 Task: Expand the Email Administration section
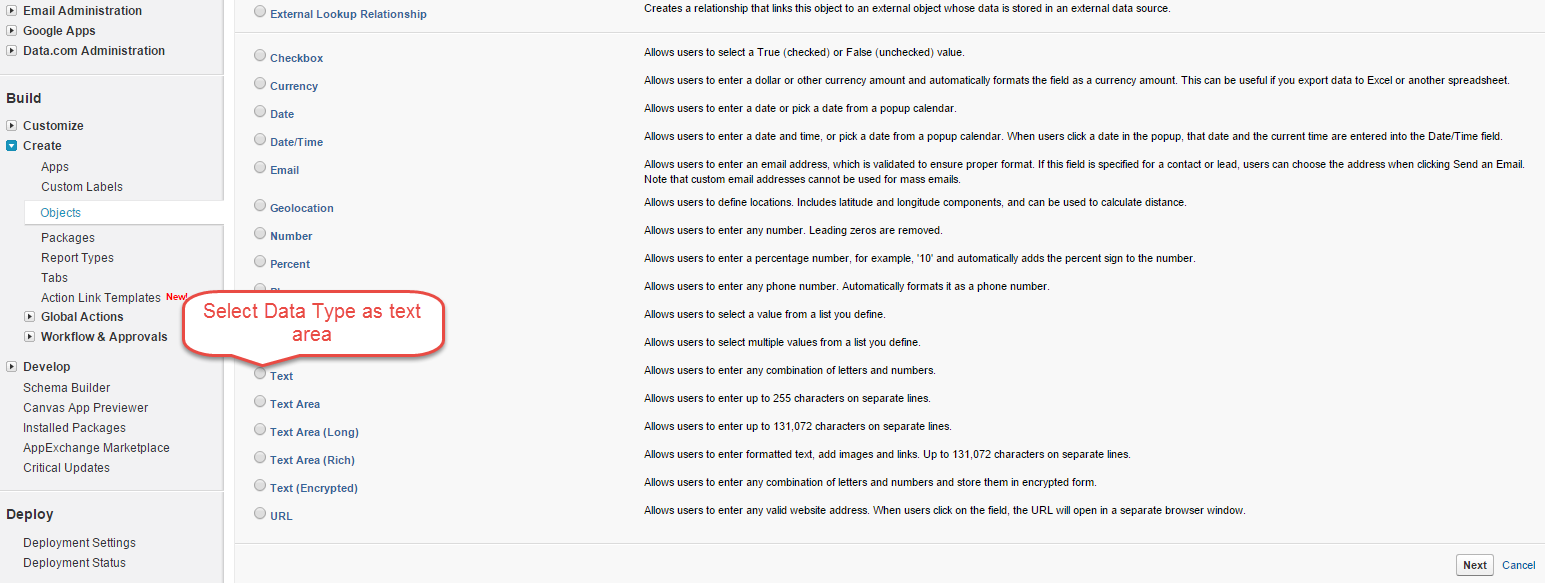(12, 11)
